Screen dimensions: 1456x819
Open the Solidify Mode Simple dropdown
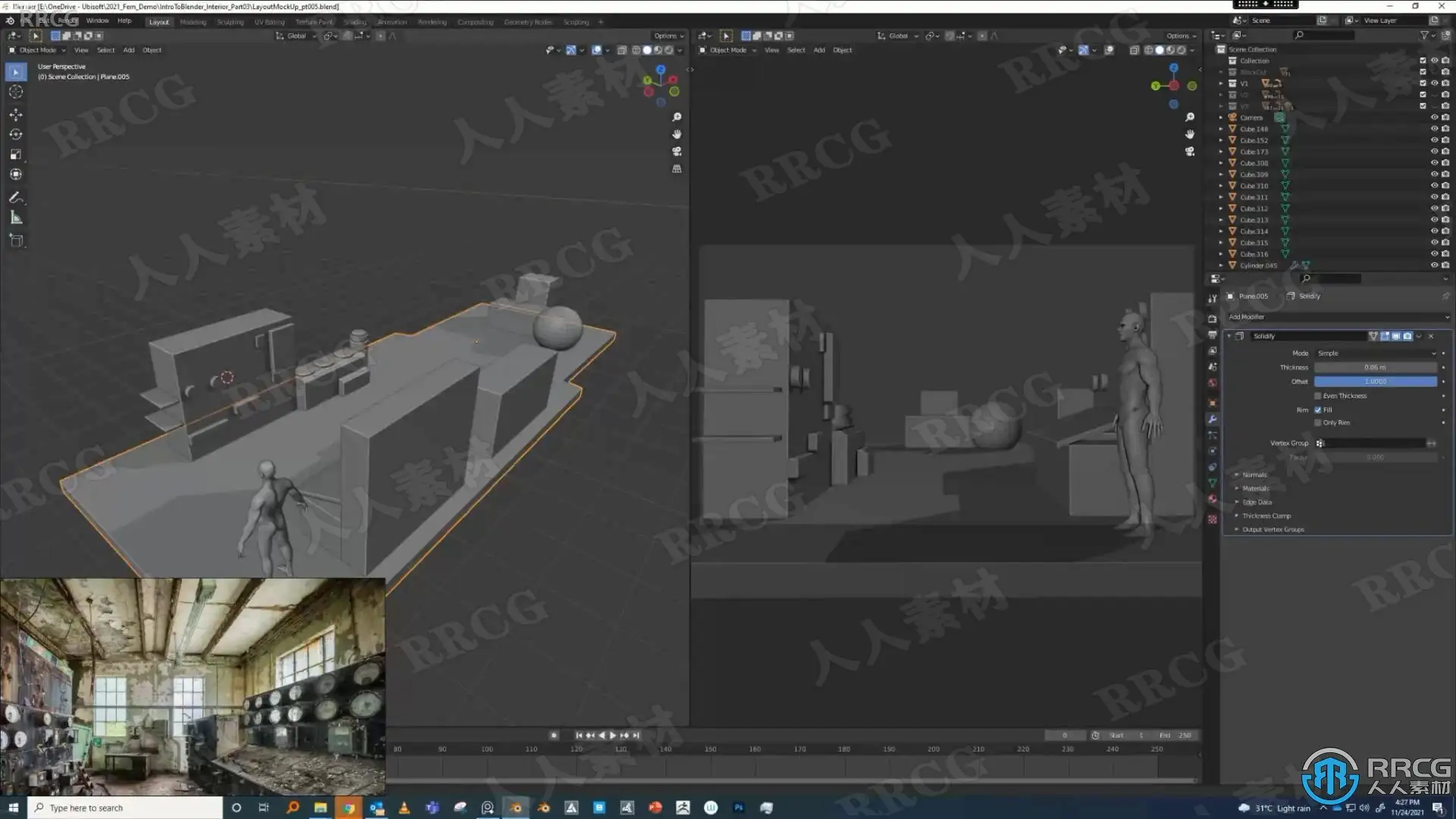pyautogui.click(x=1376, y=353)
